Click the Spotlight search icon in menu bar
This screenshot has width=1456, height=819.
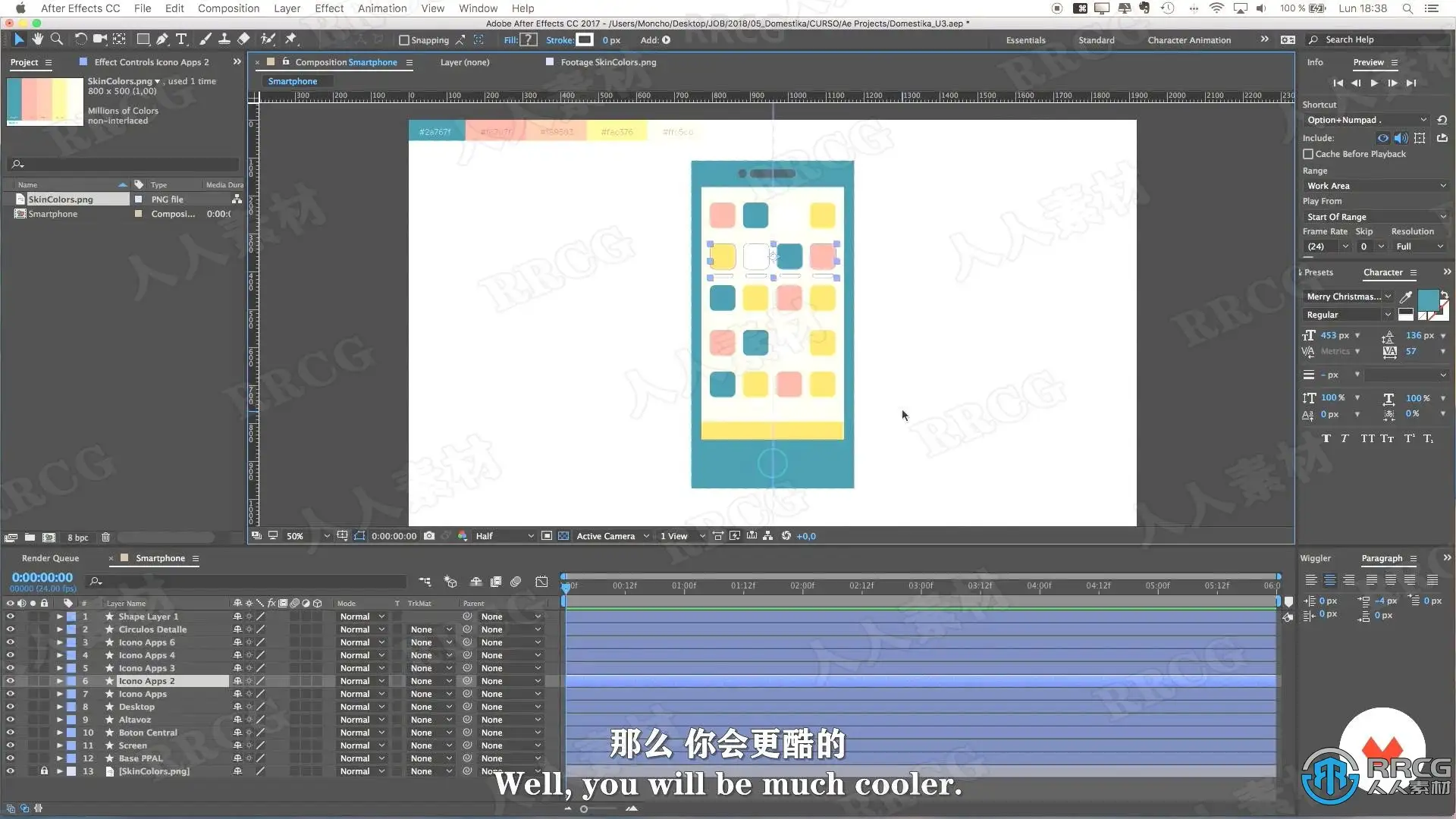1407,8
